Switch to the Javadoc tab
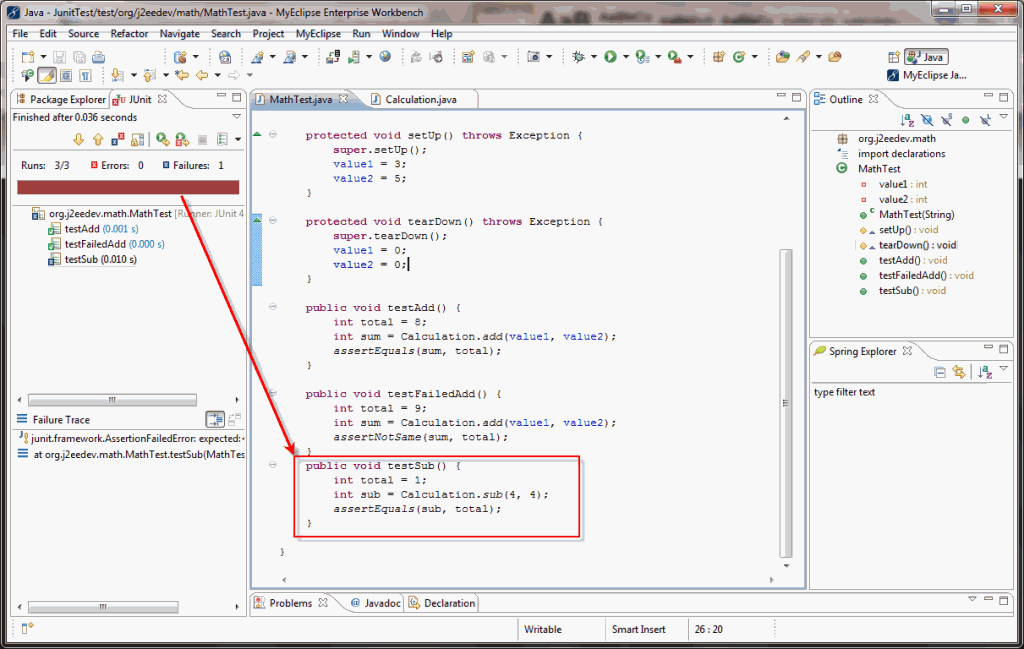 [x=376, y=603]
